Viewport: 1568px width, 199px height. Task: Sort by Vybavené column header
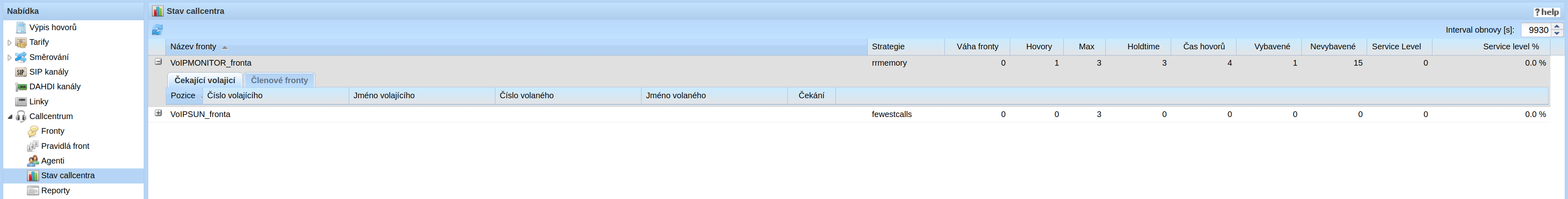[1269, 47]
